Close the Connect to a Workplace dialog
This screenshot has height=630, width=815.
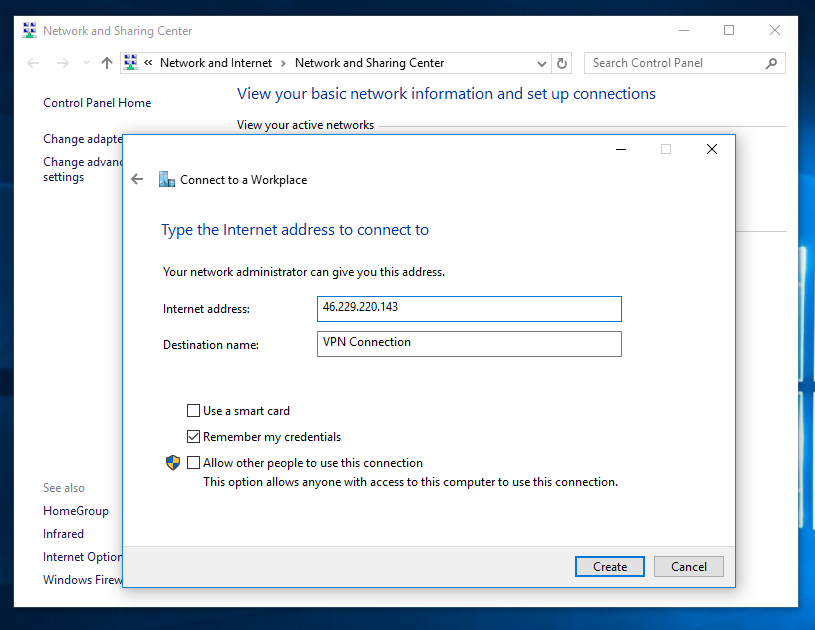click(712, 149)
